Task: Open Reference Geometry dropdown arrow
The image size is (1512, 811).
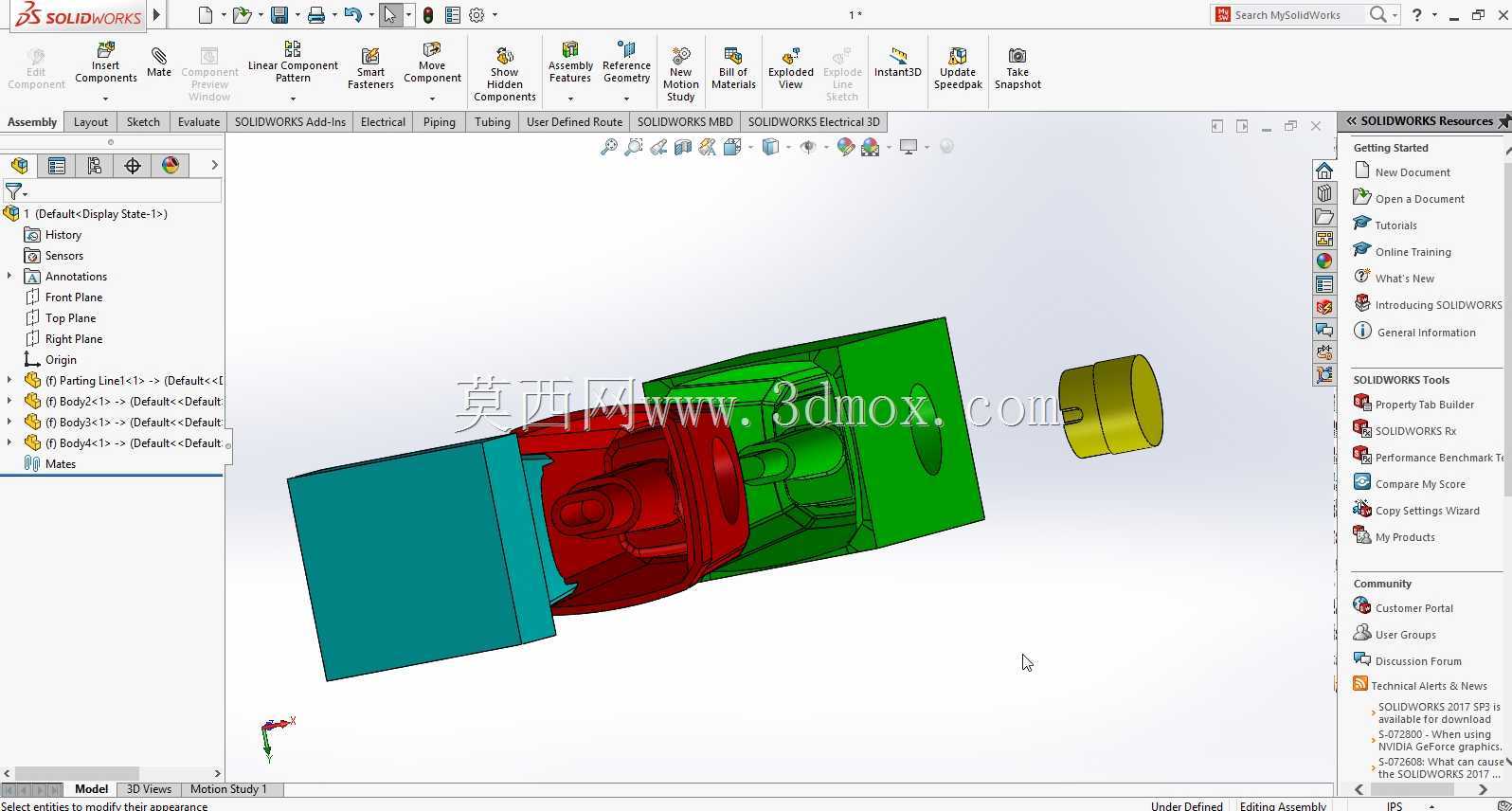Action: click(x=626, y=99)
